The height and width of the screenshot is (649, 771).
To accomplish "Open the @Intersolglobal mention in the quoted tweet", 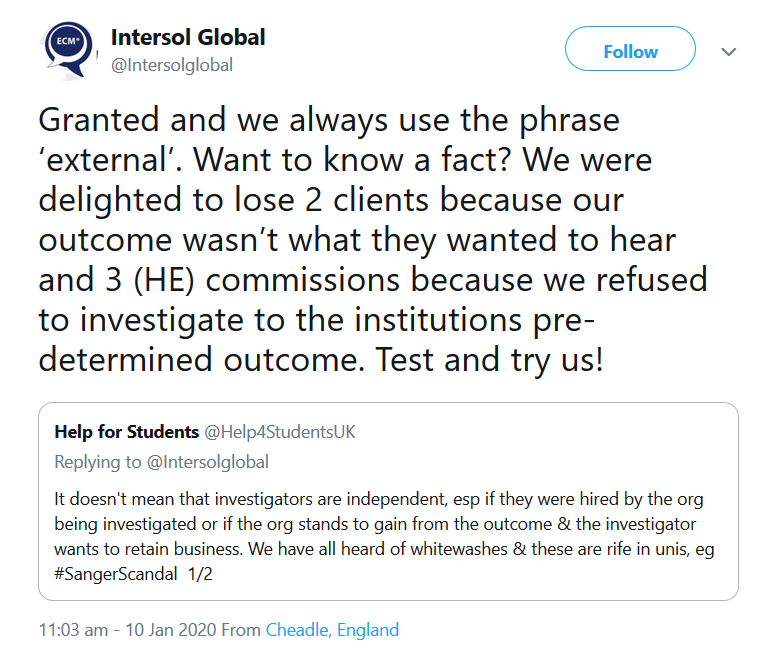I will pos(207,462).
